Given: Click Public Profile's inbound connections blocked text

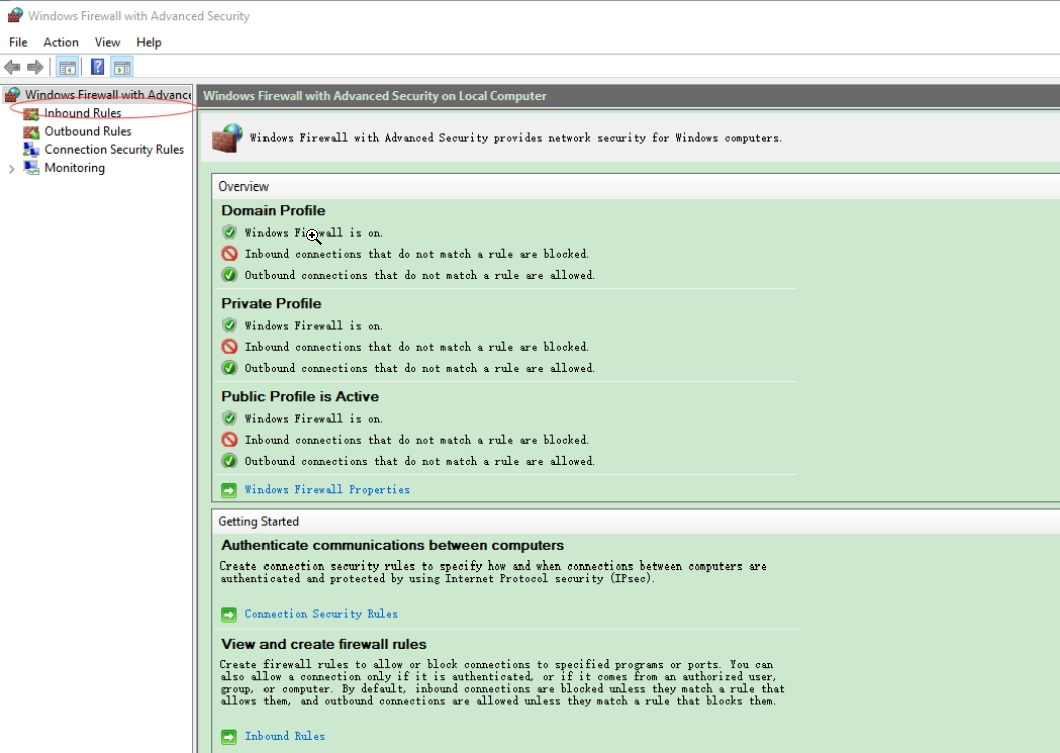Looking at the screenshot, I should pyautogui.click(x=416, y=439).
